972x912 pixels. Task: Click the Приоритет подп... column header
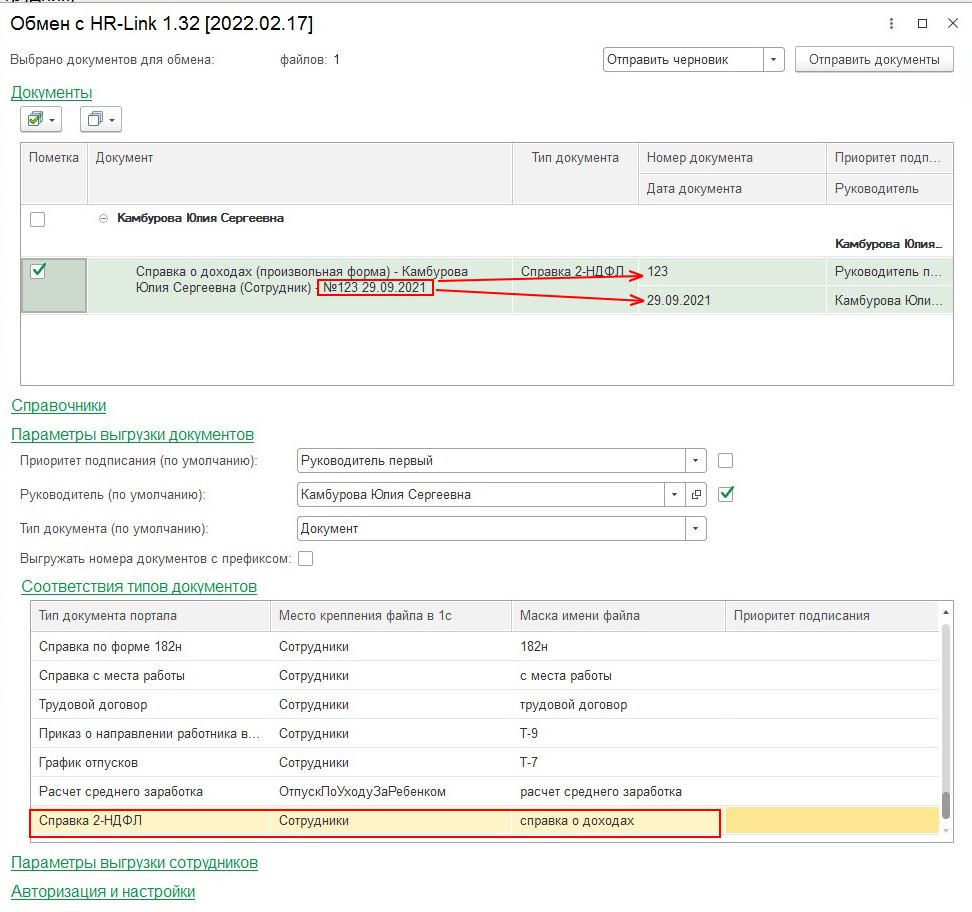(890, 158)
